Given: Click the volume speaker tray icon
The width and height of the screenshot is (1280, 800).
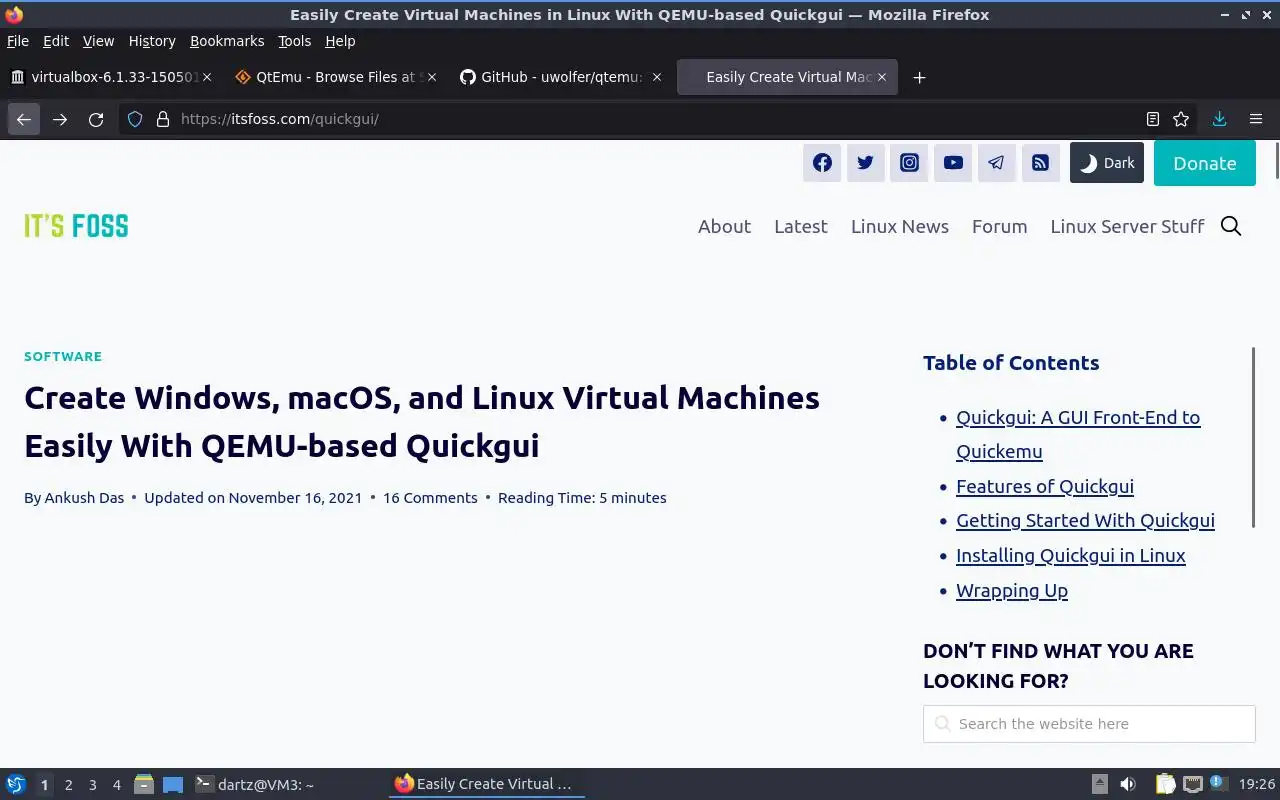Looking at the screenshot, I should pos(1128,784).
